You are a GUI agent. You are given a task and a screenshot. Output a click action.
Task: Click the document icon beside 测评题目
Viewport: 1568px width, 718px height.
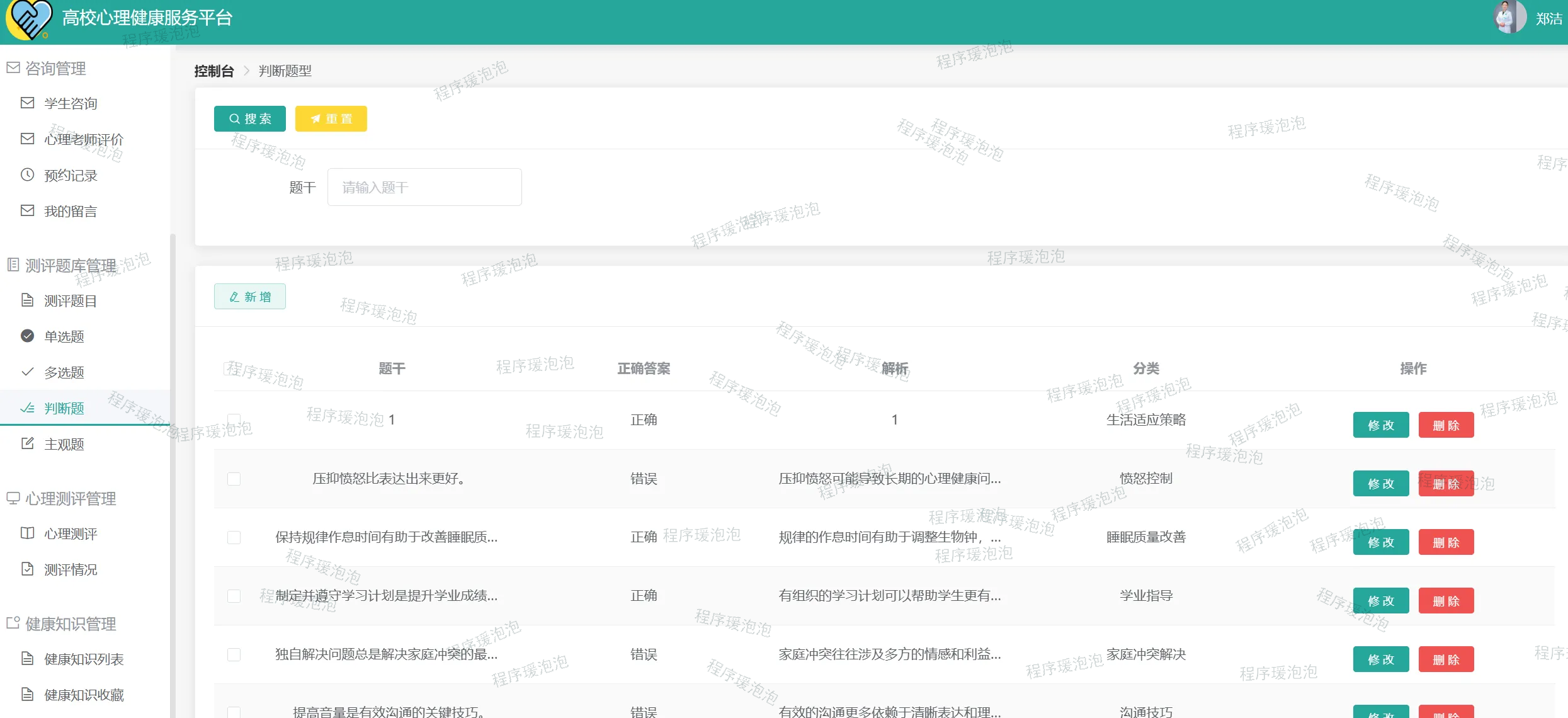click(x=27, y=300)
